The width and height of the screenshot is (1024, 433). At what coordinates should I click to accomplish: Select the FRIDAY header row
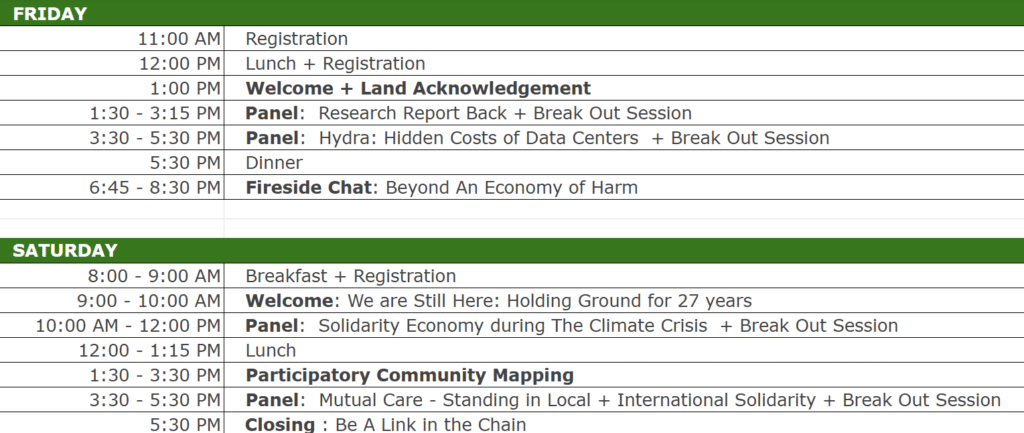click(x=512, y=13)
